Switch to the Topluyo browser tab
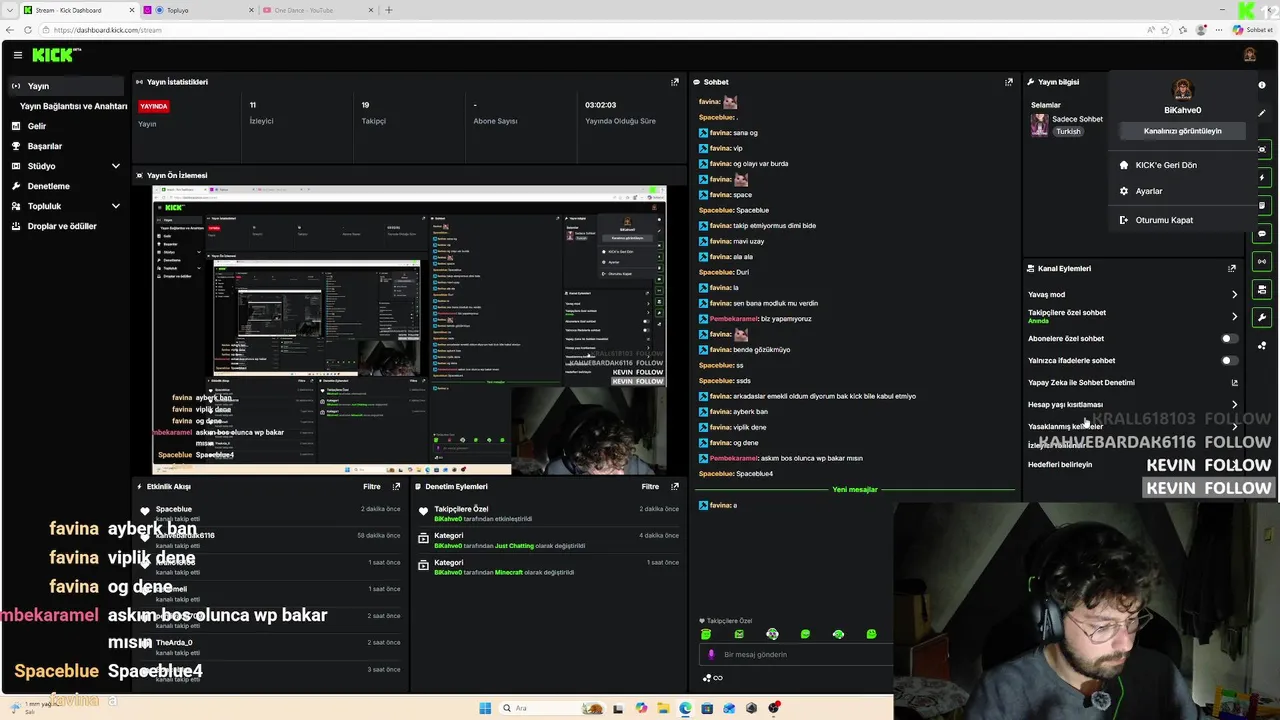Image resolution: width=1280 pixels, height=720 pixels. click(197, 10)
